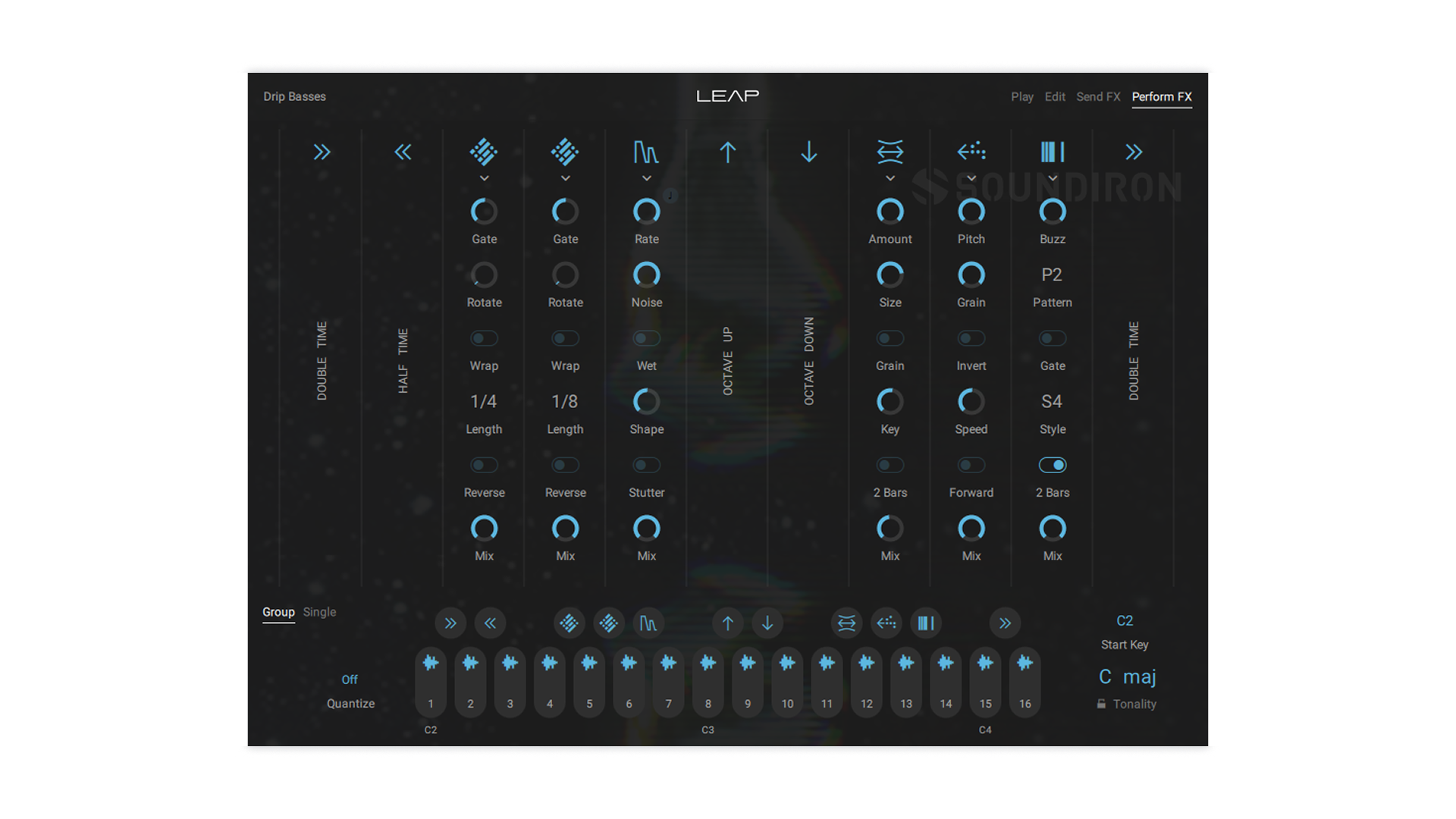Image resolution: width=1456 pixels, height=819 pixels.
Task: Trigger the bars effect button above key pad 13
Action: (926, 623)
